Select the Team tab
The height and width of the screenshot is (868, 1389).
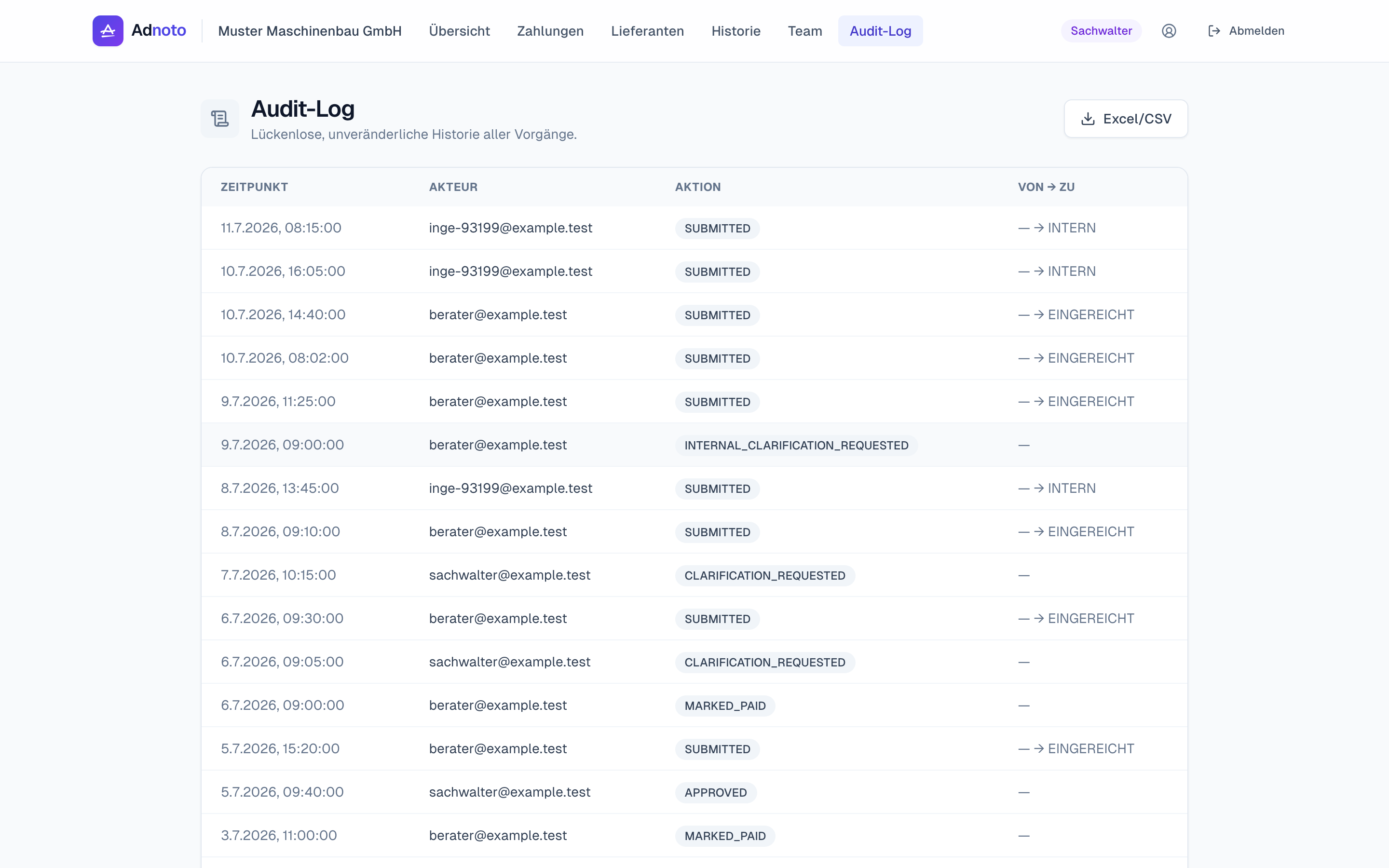(x=804, y=31)
